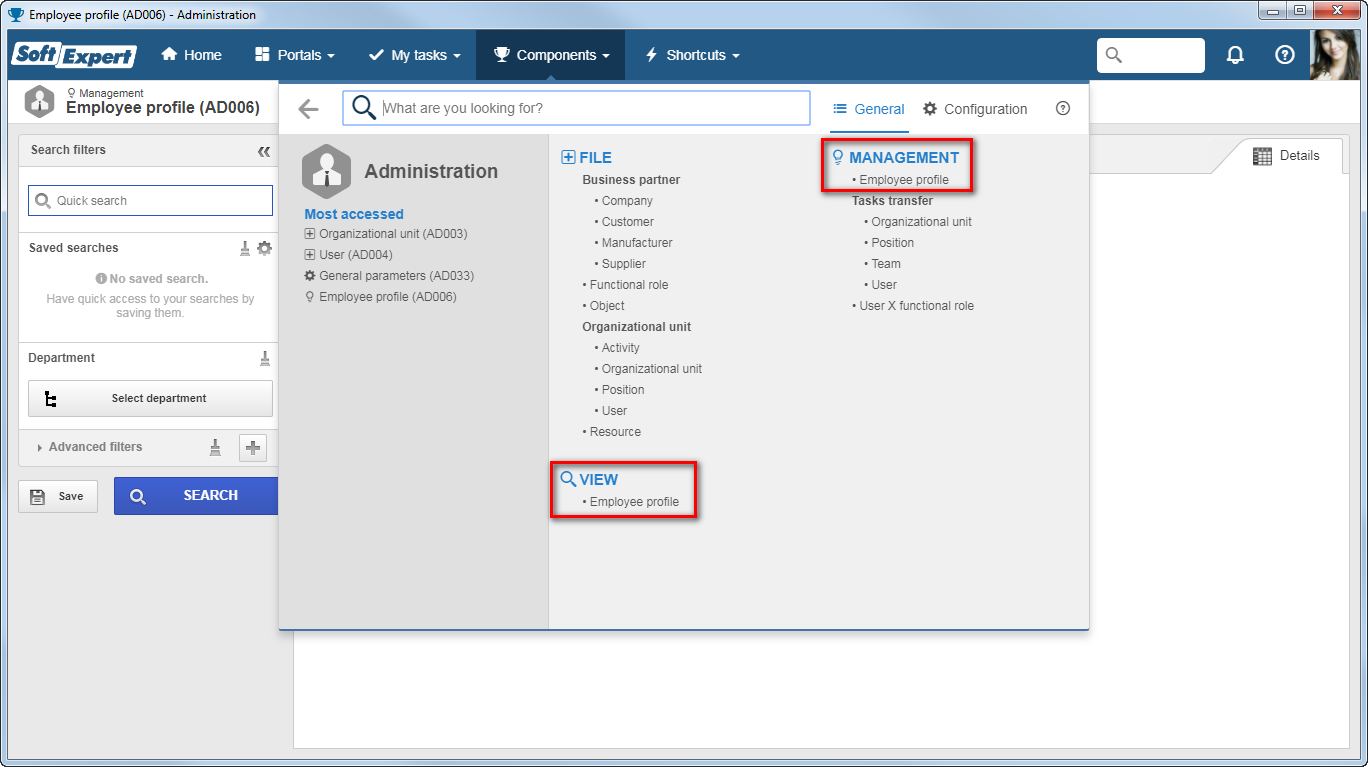The width and height of the screenshot is (1368, 767).
Task: Click the VIEW section heading
Action: click(x=589, y=479)
